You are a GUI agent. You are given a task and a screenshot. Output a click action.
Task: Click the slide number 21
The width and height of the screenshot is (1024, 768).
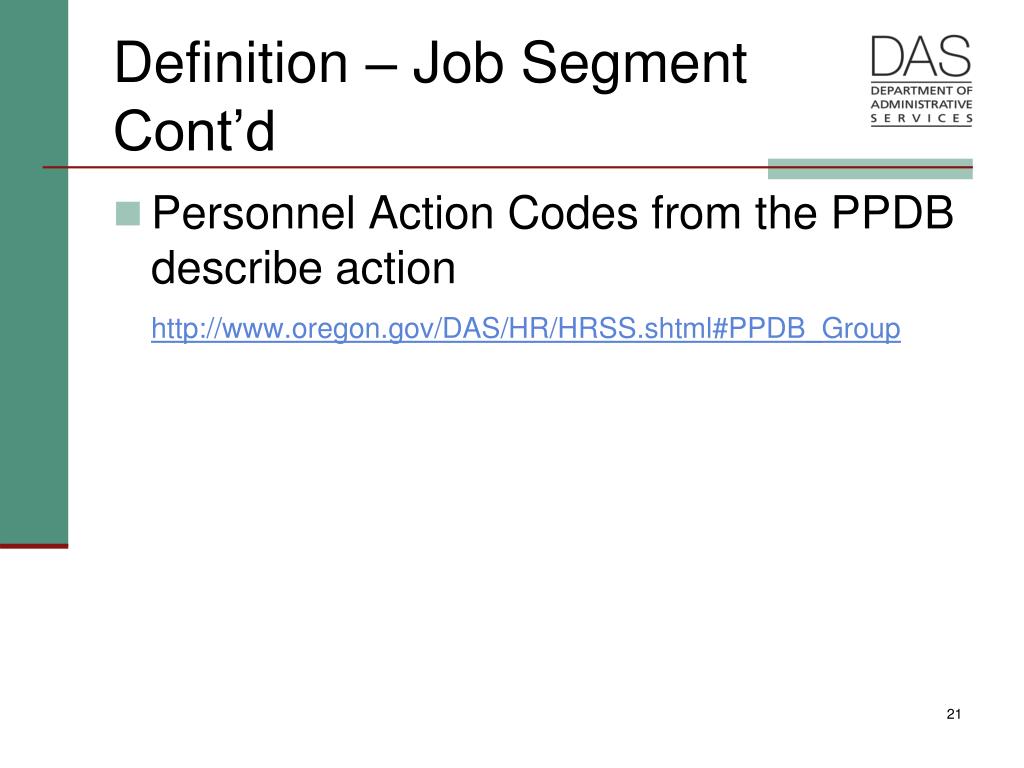pyautogui.click(x=953, y=714)
